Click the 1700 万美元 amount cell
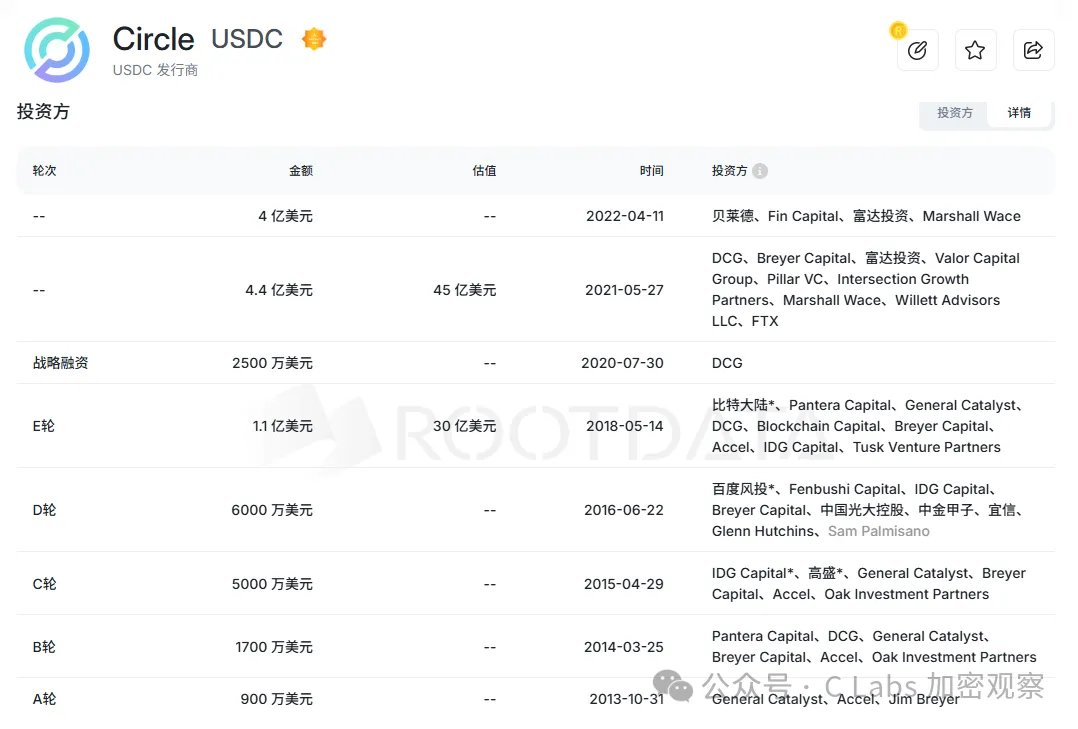This screenshot has height=729, width=1078. click(274, 647)
